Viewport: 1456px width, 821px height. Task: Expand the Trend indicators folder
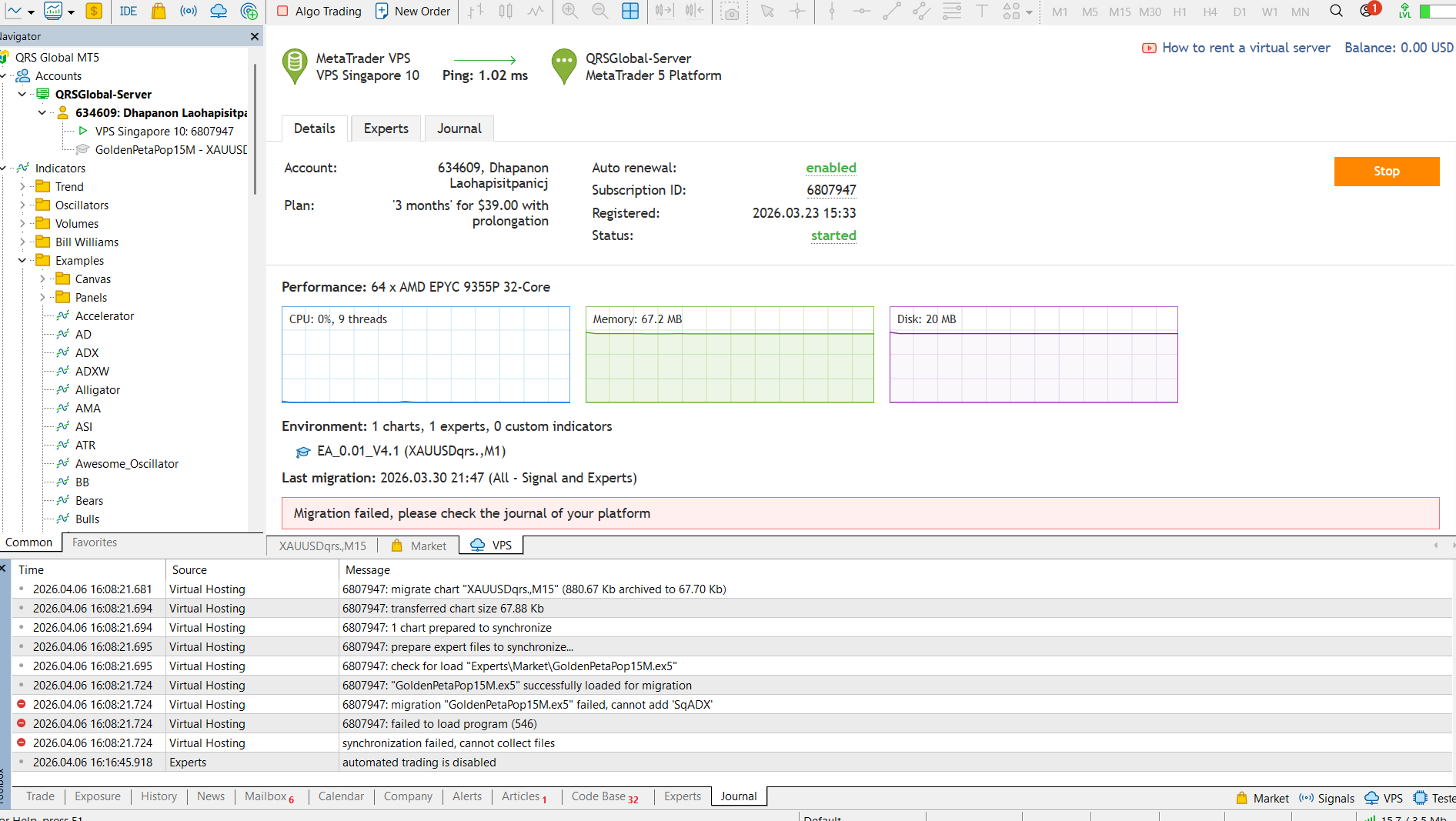coord(22,186)
